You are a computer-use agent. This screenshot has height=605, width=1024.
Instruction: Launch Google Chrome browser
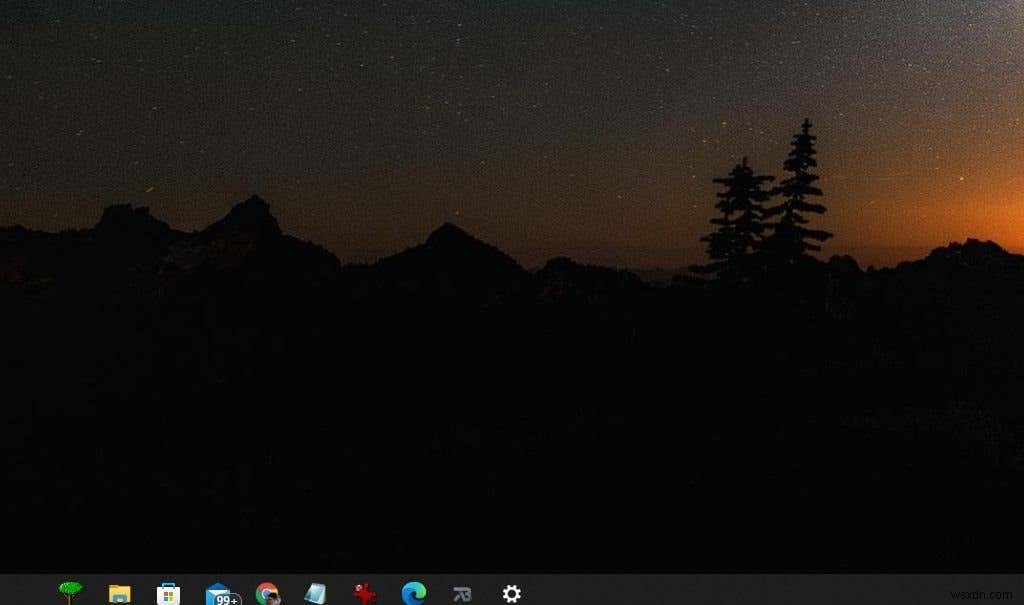click(267, 592)
